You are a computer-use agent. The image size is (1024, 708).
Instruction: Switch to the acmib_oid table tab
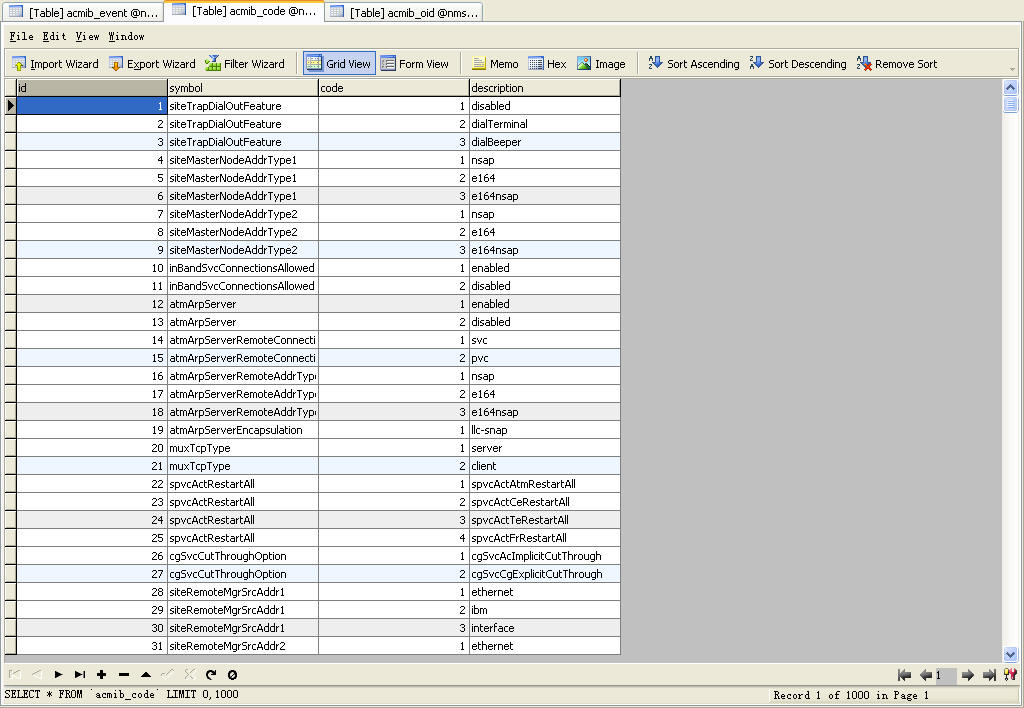[x=404, y=12]
